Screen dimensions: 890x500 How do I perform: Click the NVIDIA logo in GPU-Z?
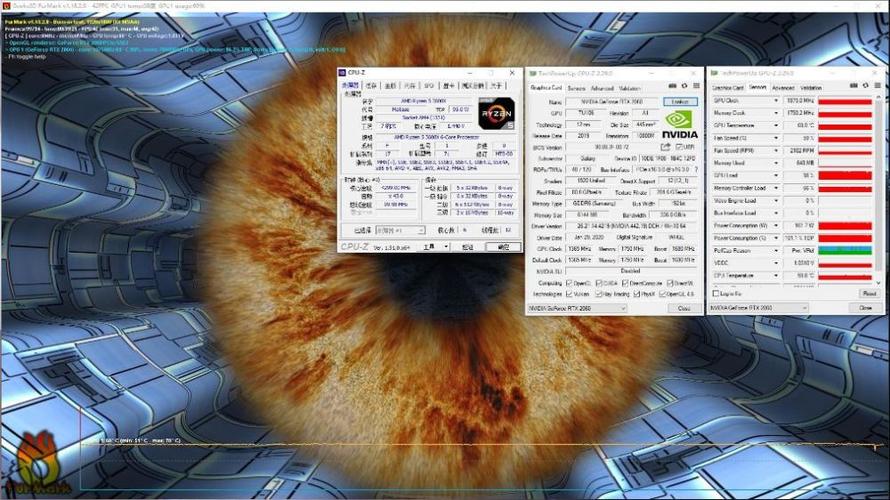(679, 125)
